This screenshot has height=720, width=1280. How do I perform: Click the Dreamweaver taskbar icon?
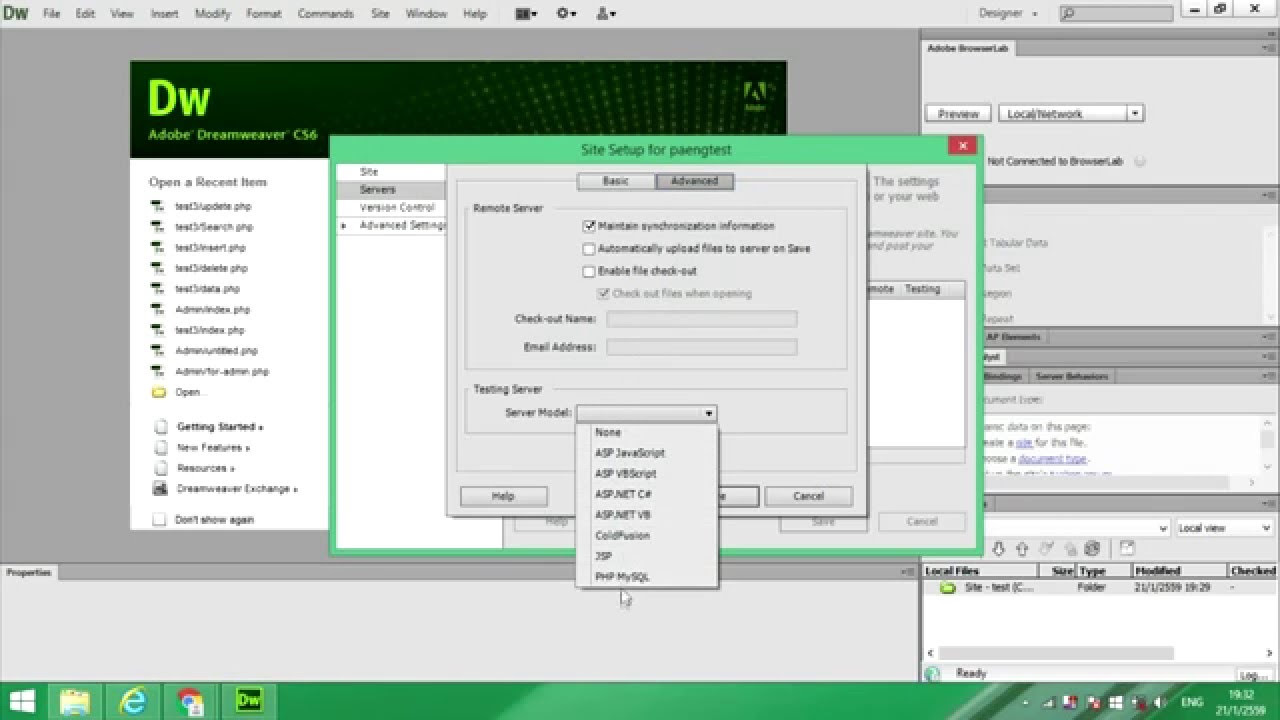(x=249, y=701)
